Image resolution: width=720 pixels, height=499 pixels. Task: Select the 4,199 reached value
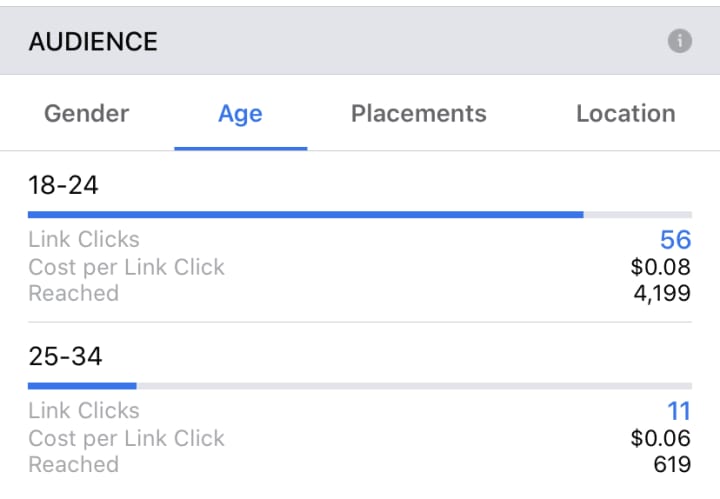[x=662, y=293]
